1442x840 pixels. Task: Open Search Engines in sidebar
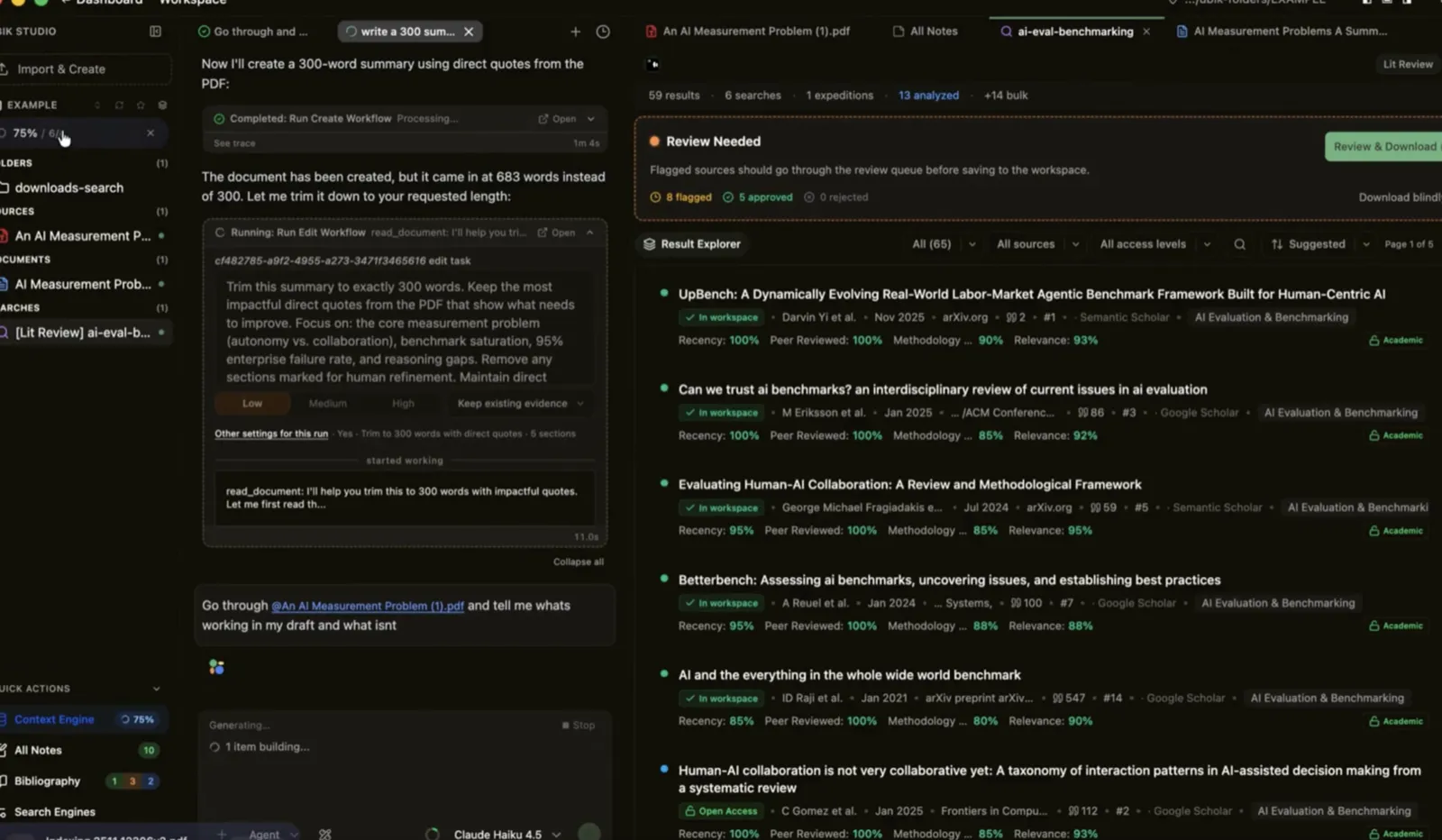pyautogui.click(x=54, y=811)
